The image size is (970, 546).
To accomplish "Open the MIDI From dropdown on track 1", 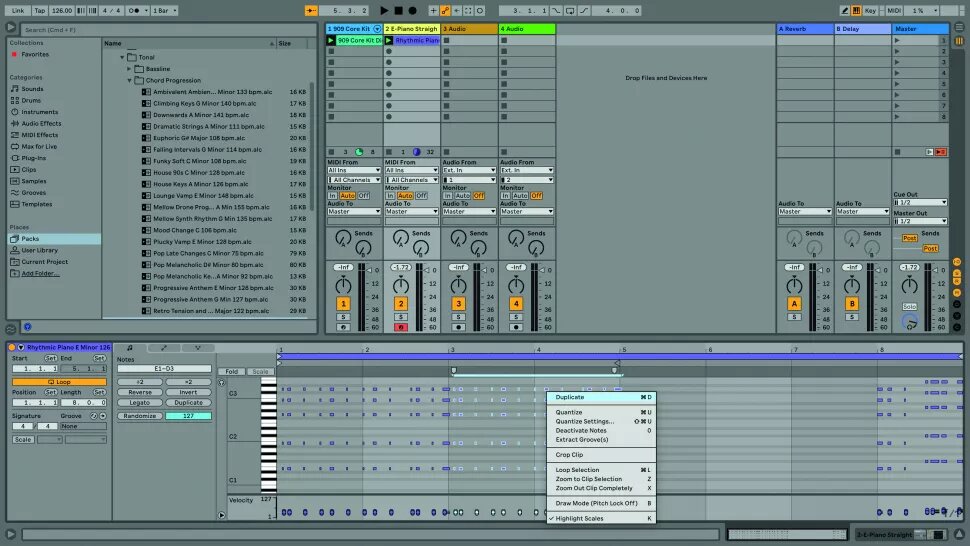I will [354, 171].
